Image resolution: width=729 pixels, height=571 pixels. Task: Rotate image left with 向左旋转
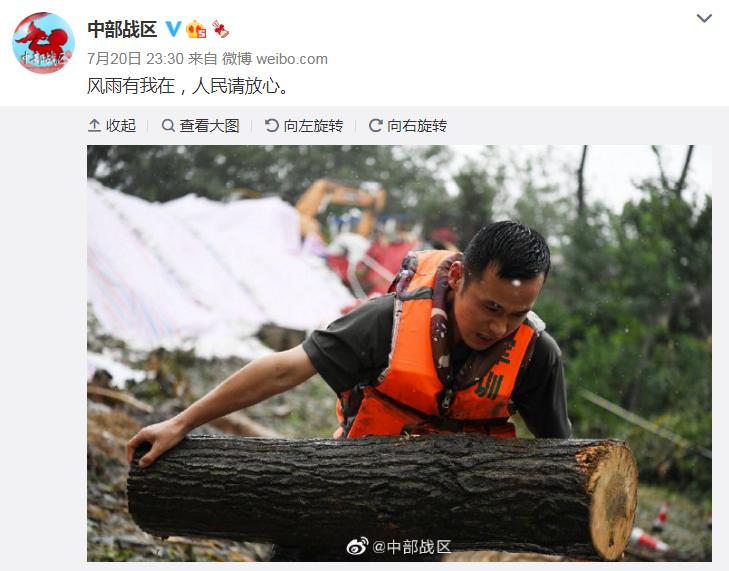pos(304,126)
